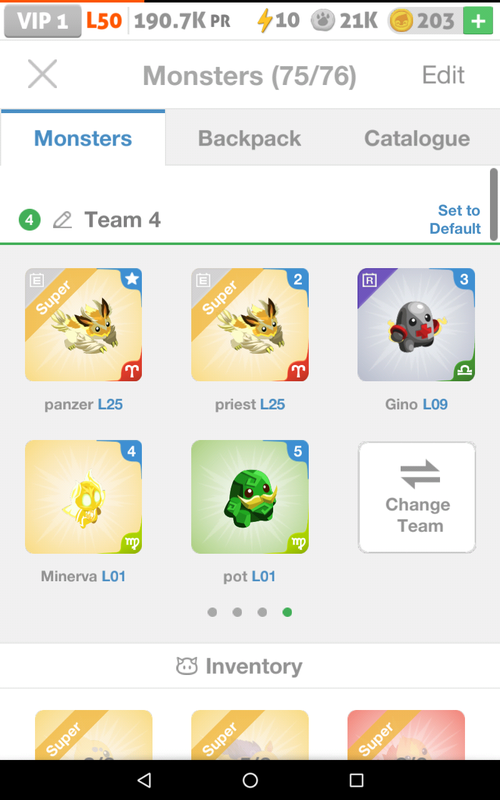The image size is (500, 800).
Task: Close the Monsters screen with the X
Action: [42, 74]
